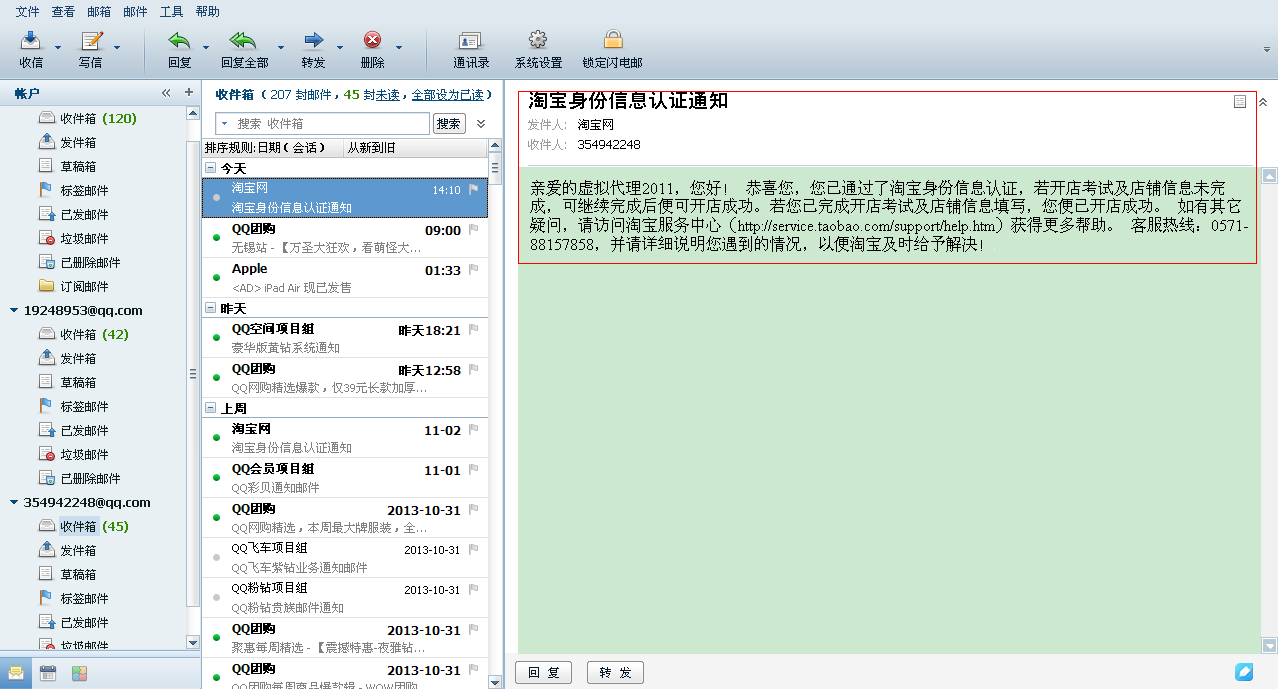This screenshot has height=689, width=1278.
Task: Open search scope dropdown in search box
Action: (x=223, y=123)
